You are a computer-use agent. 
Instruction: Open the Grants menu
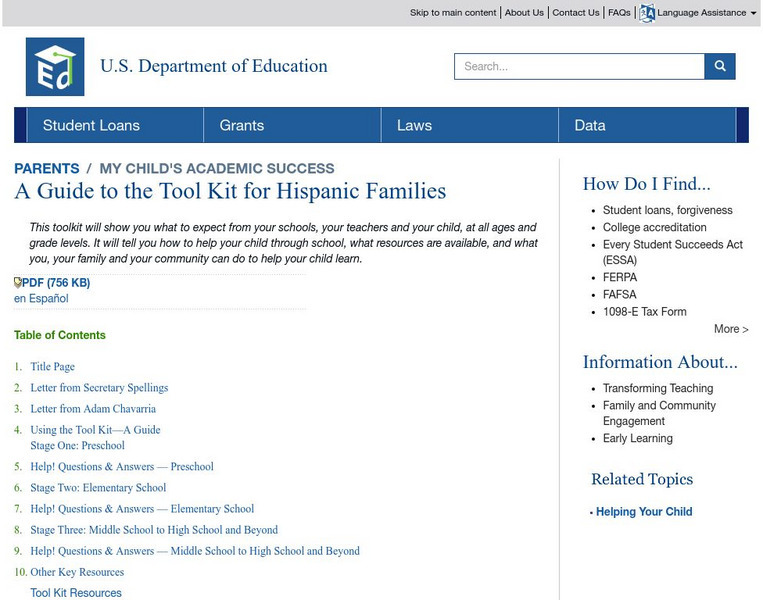[x=242, y=125]
